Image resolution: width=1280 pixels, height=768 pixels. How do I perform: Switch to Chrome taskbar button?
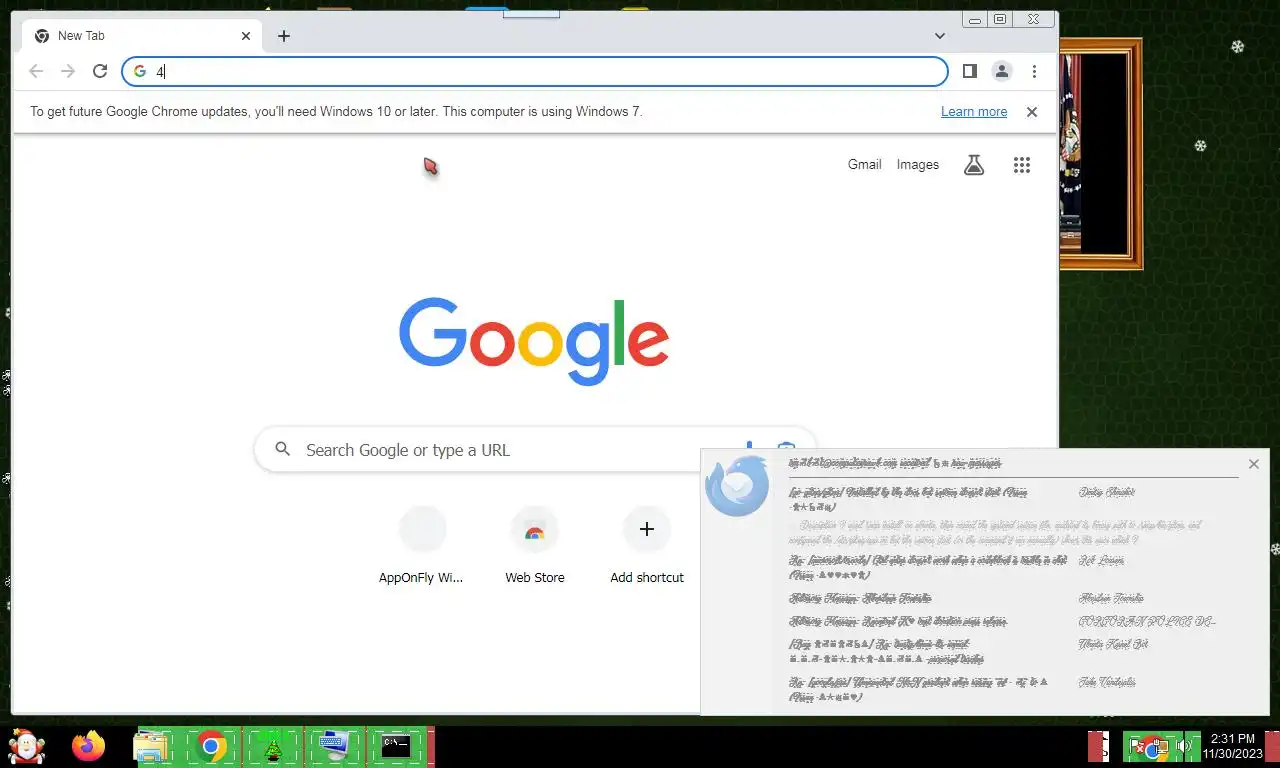point(211,747)
